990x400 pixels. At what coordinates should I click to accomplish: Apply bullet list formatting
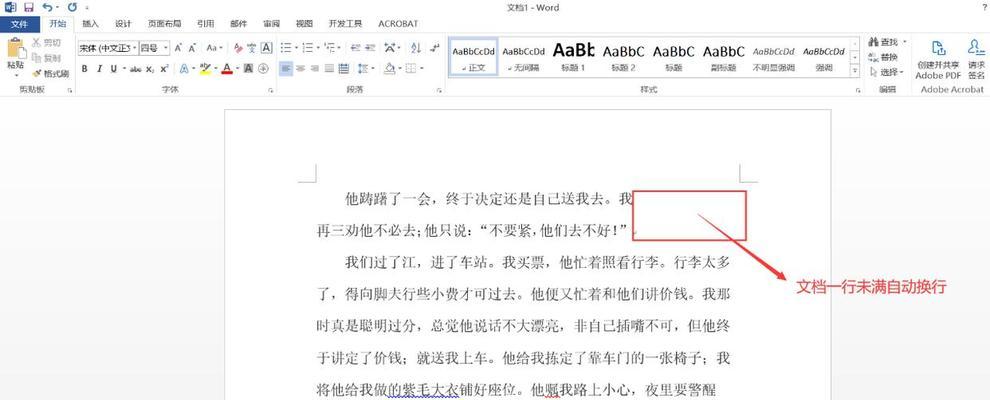285,48
